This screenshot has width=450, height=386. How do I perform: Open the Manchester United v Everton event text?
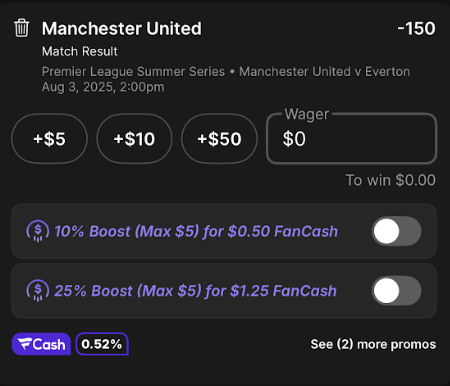[324, 72]
